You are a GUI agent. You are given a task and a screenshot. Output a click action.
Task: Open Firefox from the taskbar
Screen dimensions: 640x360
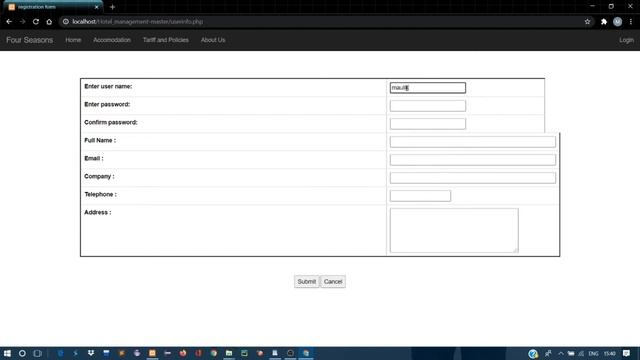pyautogui.click(x=183, y=353)
